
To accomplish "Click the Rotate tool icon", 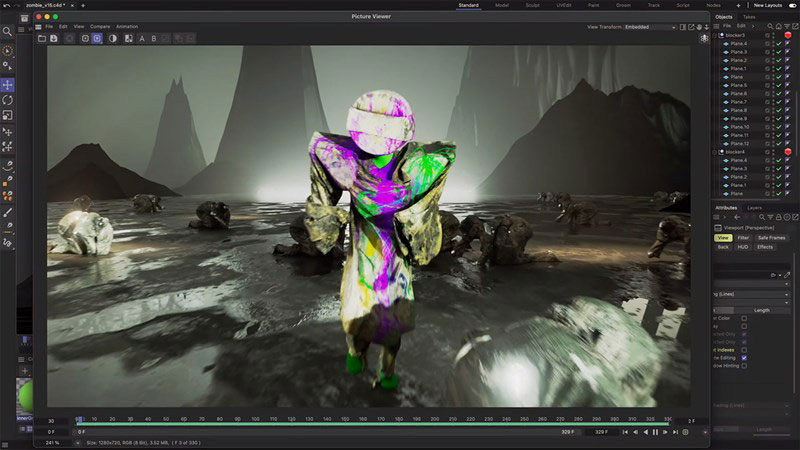I will click(x=8, y=100).
